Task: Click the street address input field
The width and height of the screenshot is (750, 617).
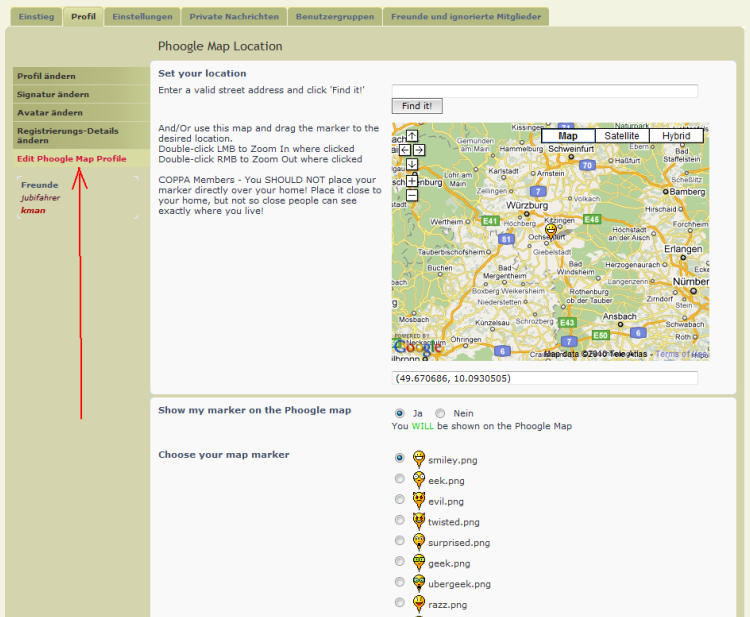Action: coord(544,91)
